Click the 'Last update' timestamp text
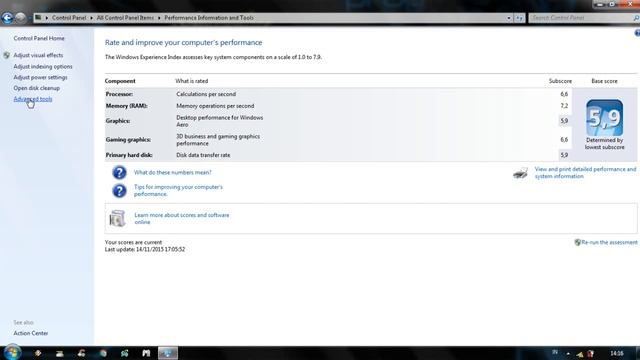 [145, 249]
